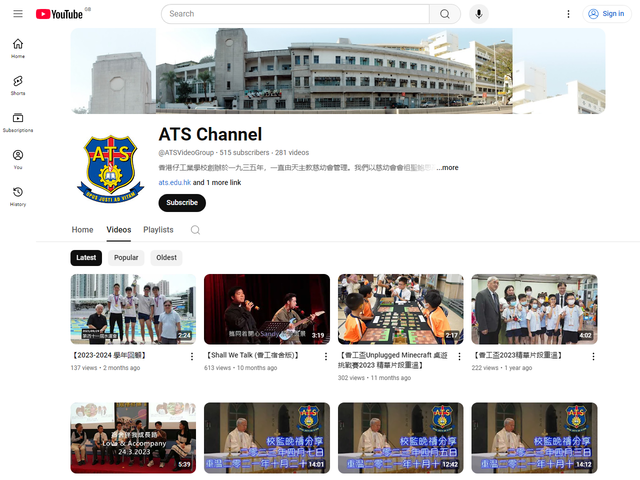Image resolution: width=640 pixels, height=480 pixels.
Task: Select the Latest sort chip
Action: point(86,257)
